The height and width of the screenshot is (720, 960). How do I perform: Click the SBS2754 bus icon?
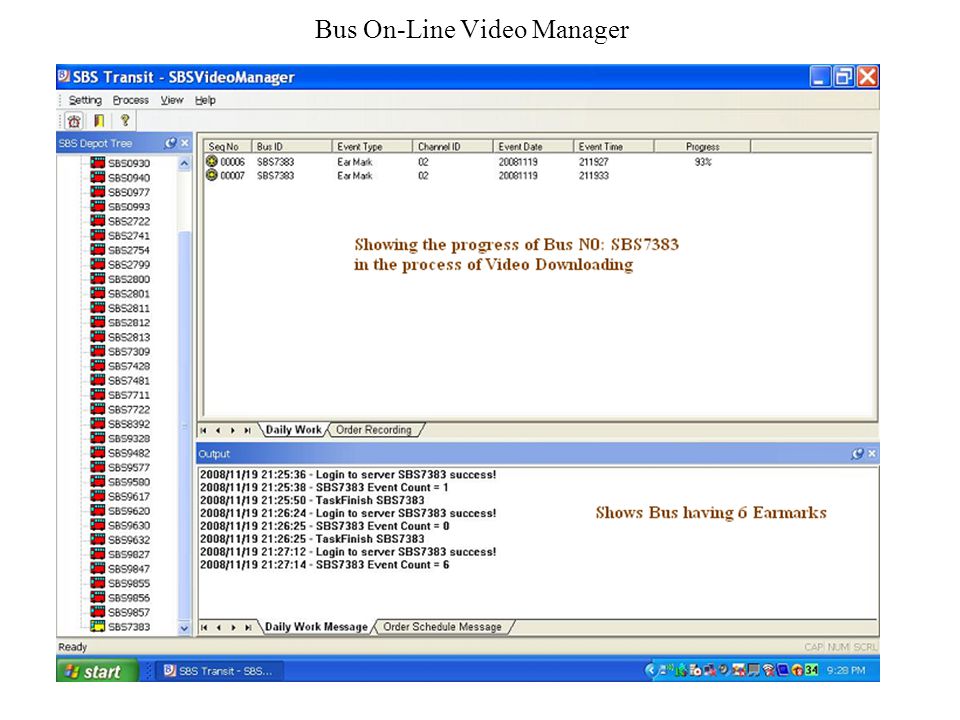[x=97, y=249]
